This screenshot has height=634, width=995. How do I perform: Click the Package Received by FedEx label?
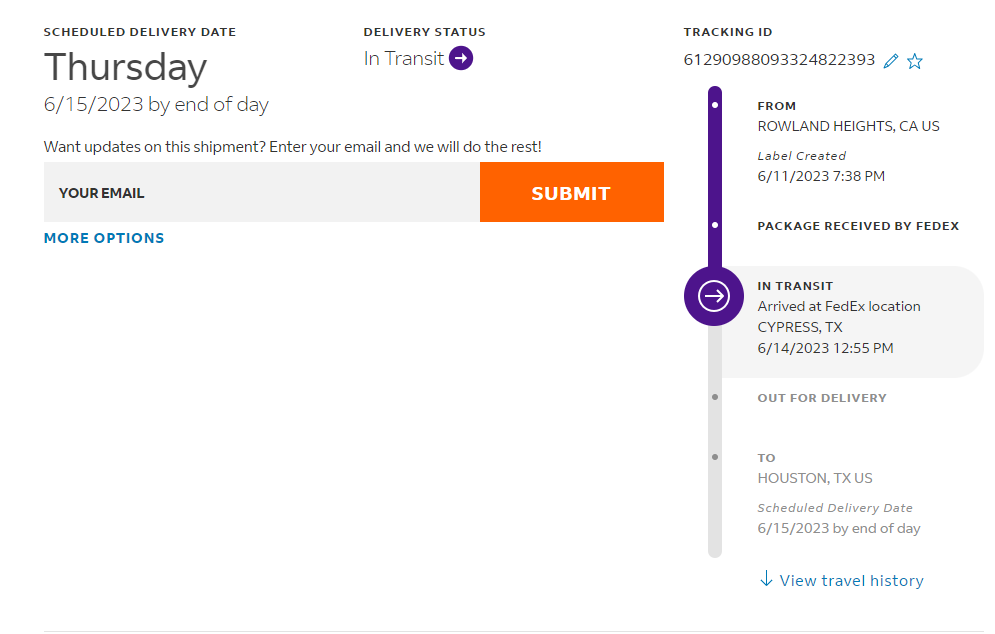pyautogui.click(x=858, y=226)
